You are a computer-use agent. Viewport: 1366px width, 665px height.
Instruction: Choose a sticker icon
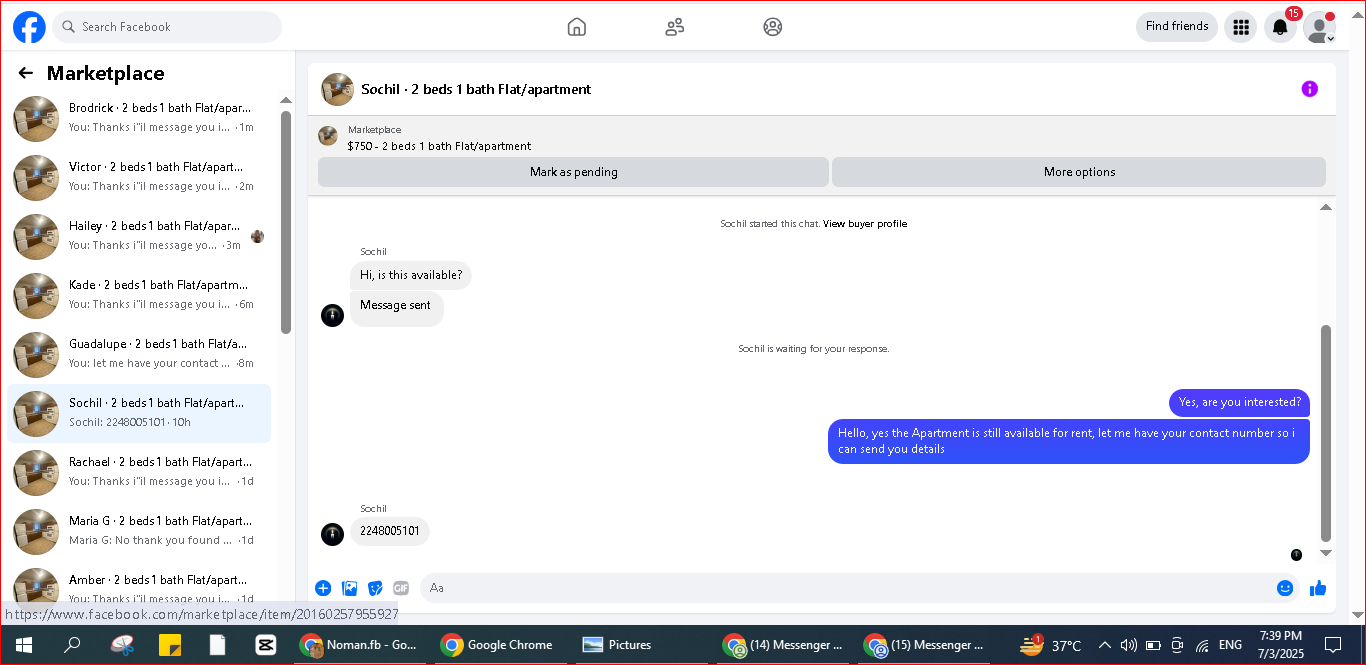[x=376, y=588]
